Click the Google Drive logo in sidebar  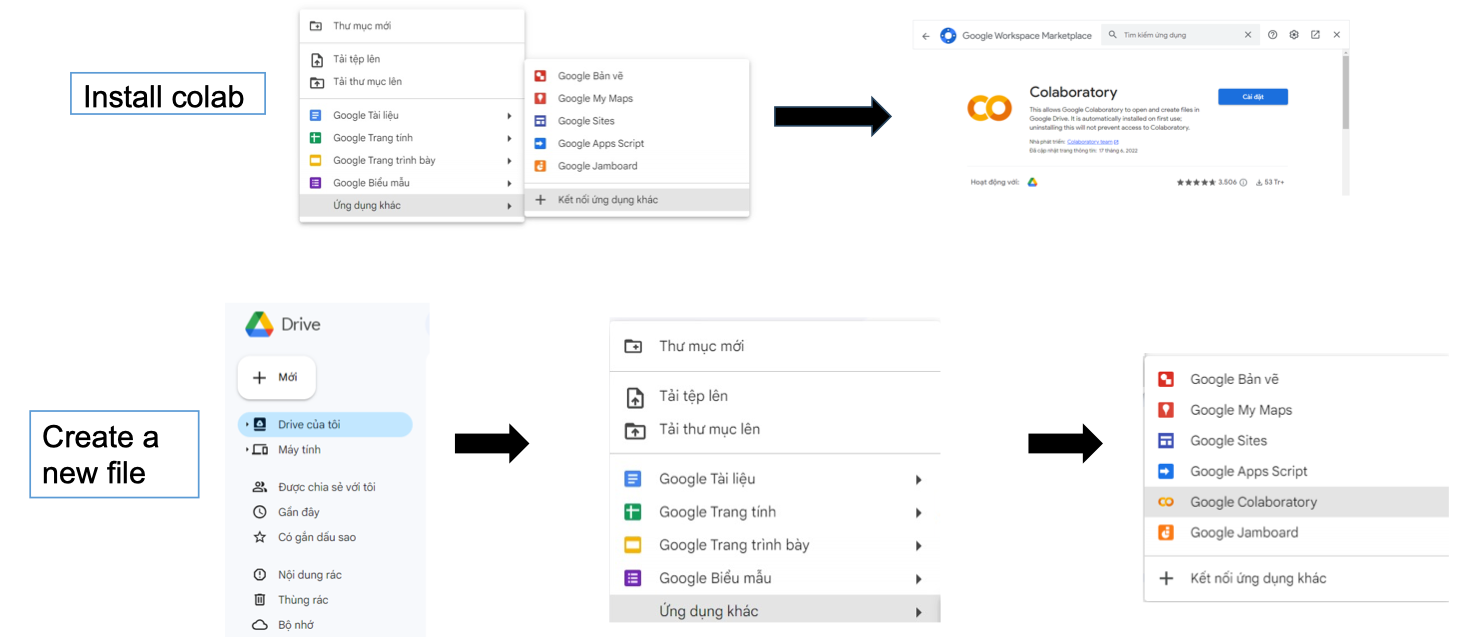click(x=260, y=324)
